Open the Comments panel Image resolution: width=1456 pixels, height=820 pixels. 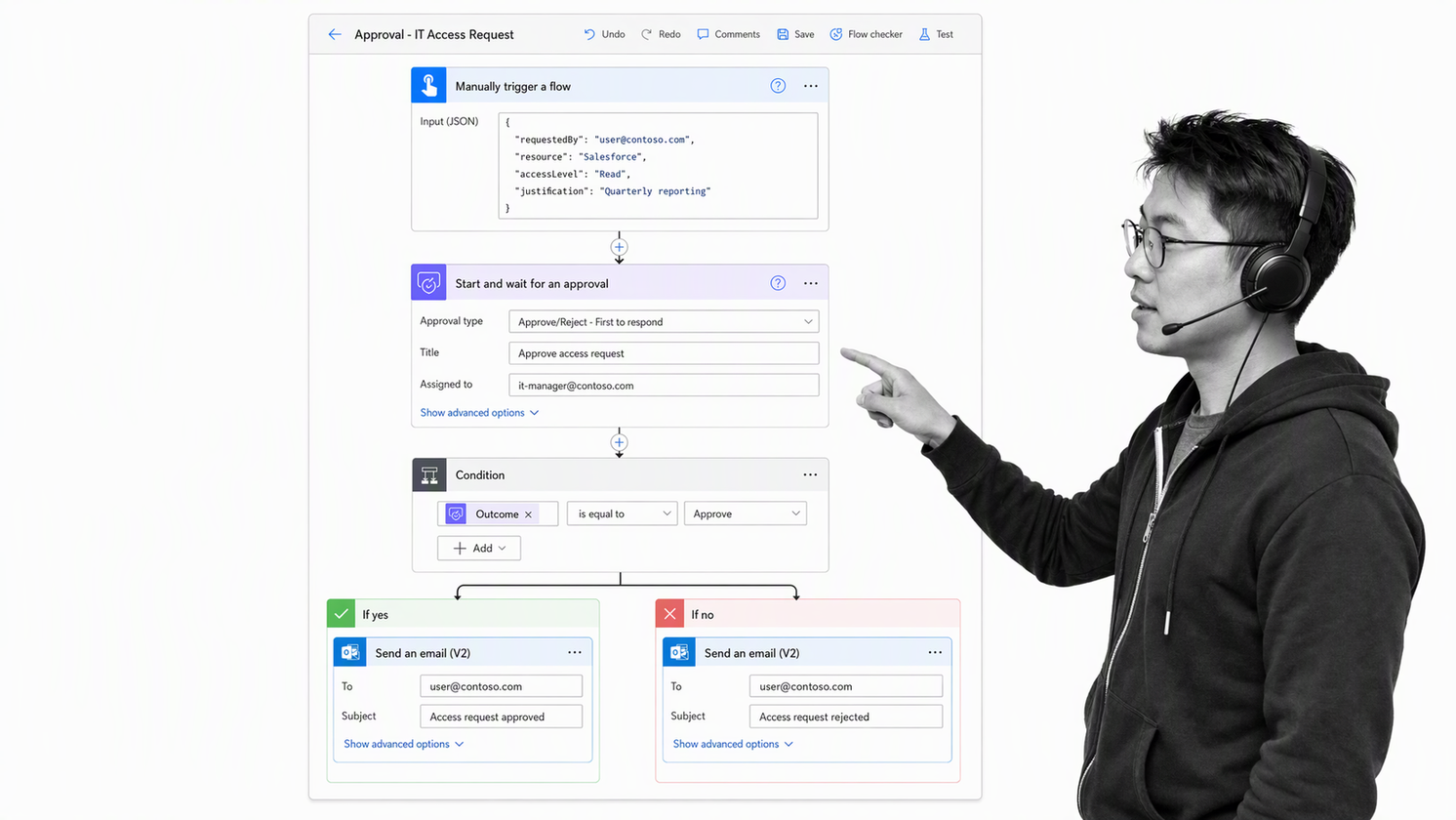coord(728,34)
